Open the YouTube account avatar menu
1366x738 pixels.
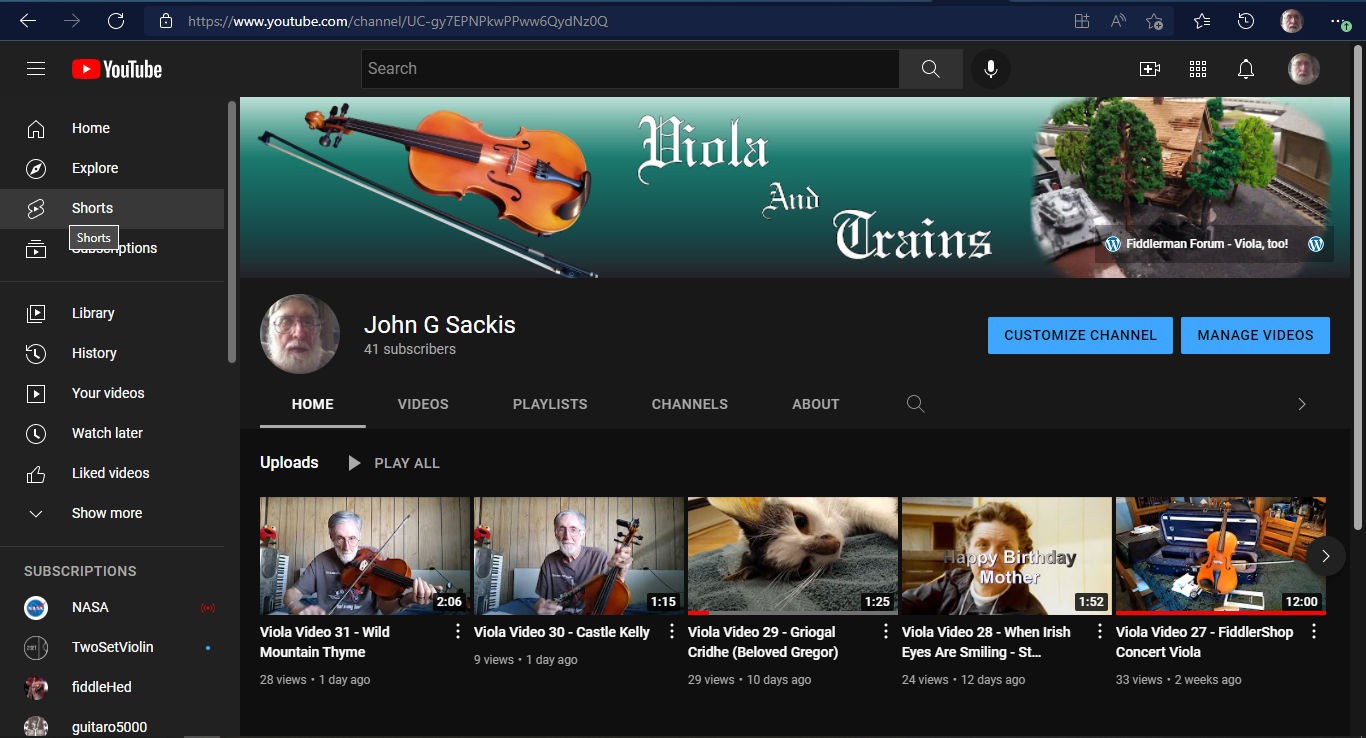(x=1304, y=69)
